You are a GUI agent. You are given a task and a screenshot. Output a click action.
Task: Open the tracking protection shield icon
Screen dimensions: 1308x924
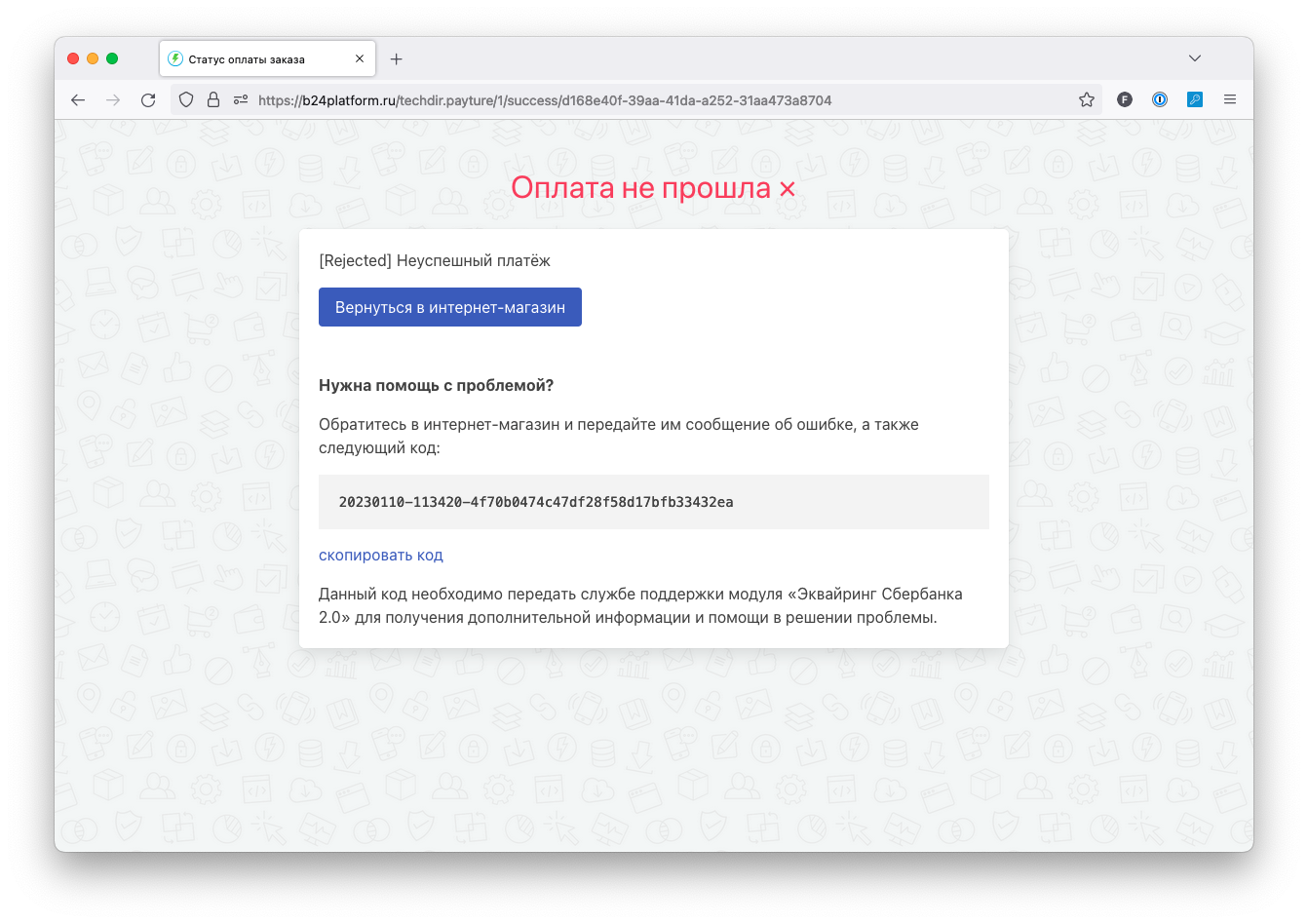(x=186, y=99)
